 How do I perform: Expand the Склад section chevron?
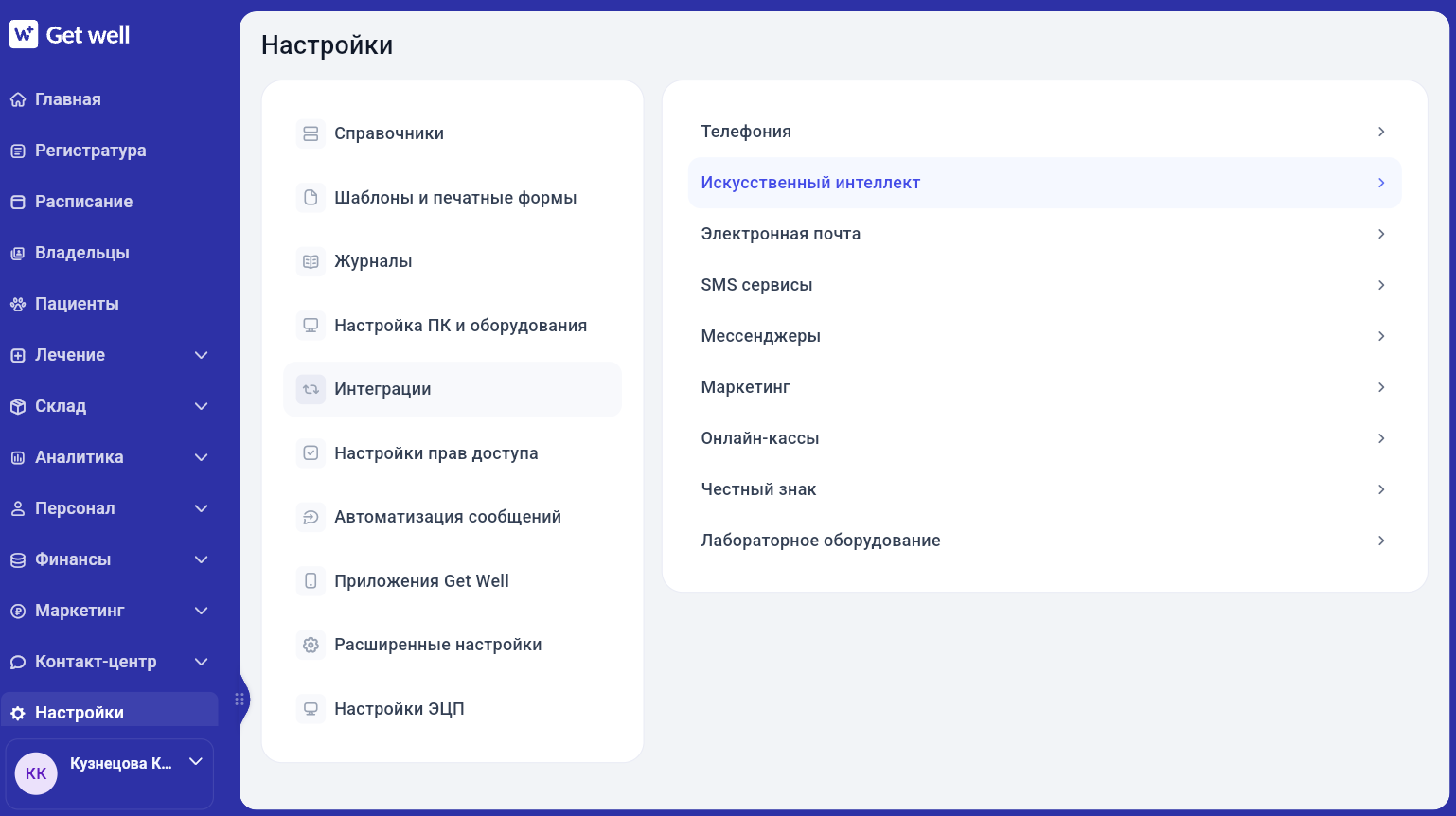pos(201,406)
